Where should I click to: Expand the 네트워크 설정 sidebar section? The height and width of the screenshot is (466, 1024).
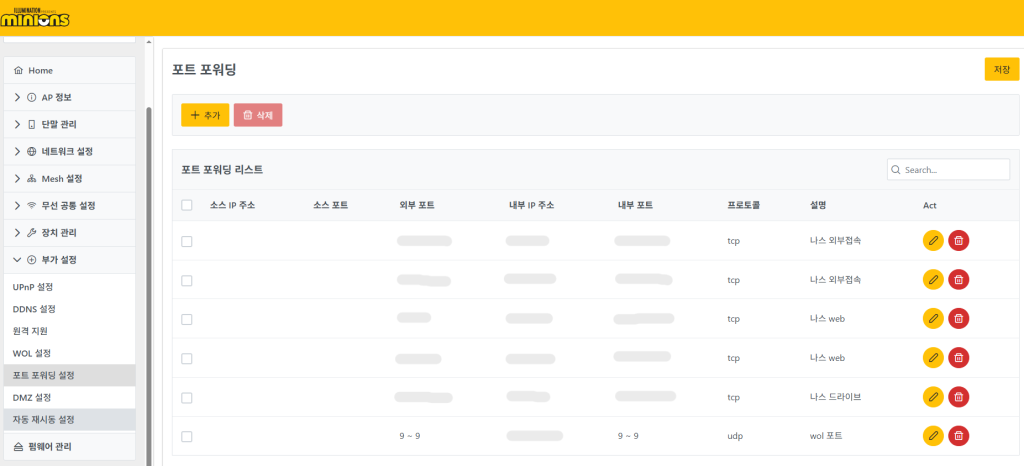pos(18,151)
